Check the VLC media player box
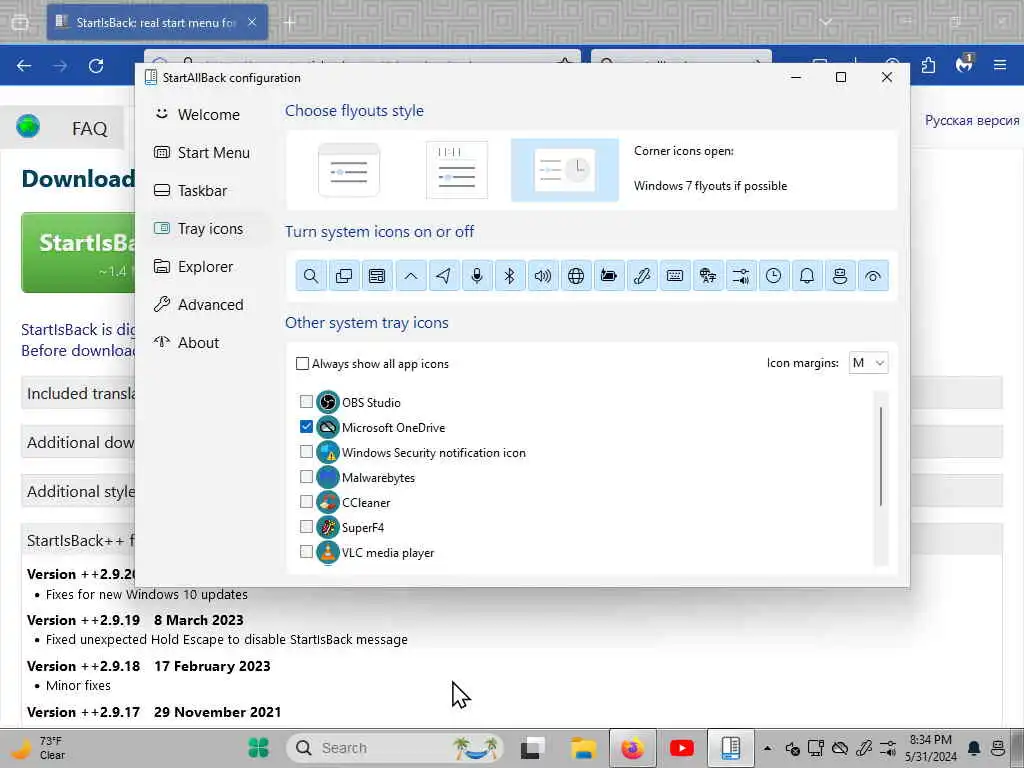Viewport: 1024px width, 768px height. tap(306, 552)
